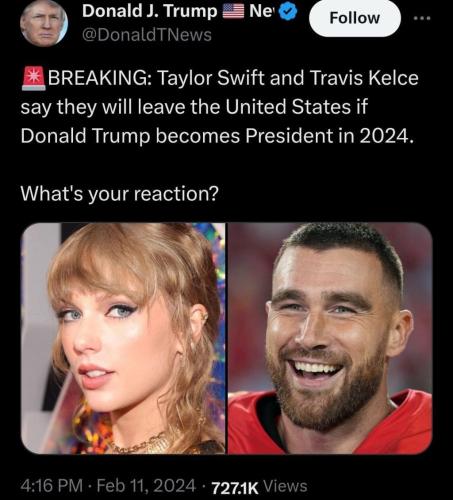This screenshot has width=453, height=500.
Task: Click the red siren emoji before BREAKING
Action: 33,79
